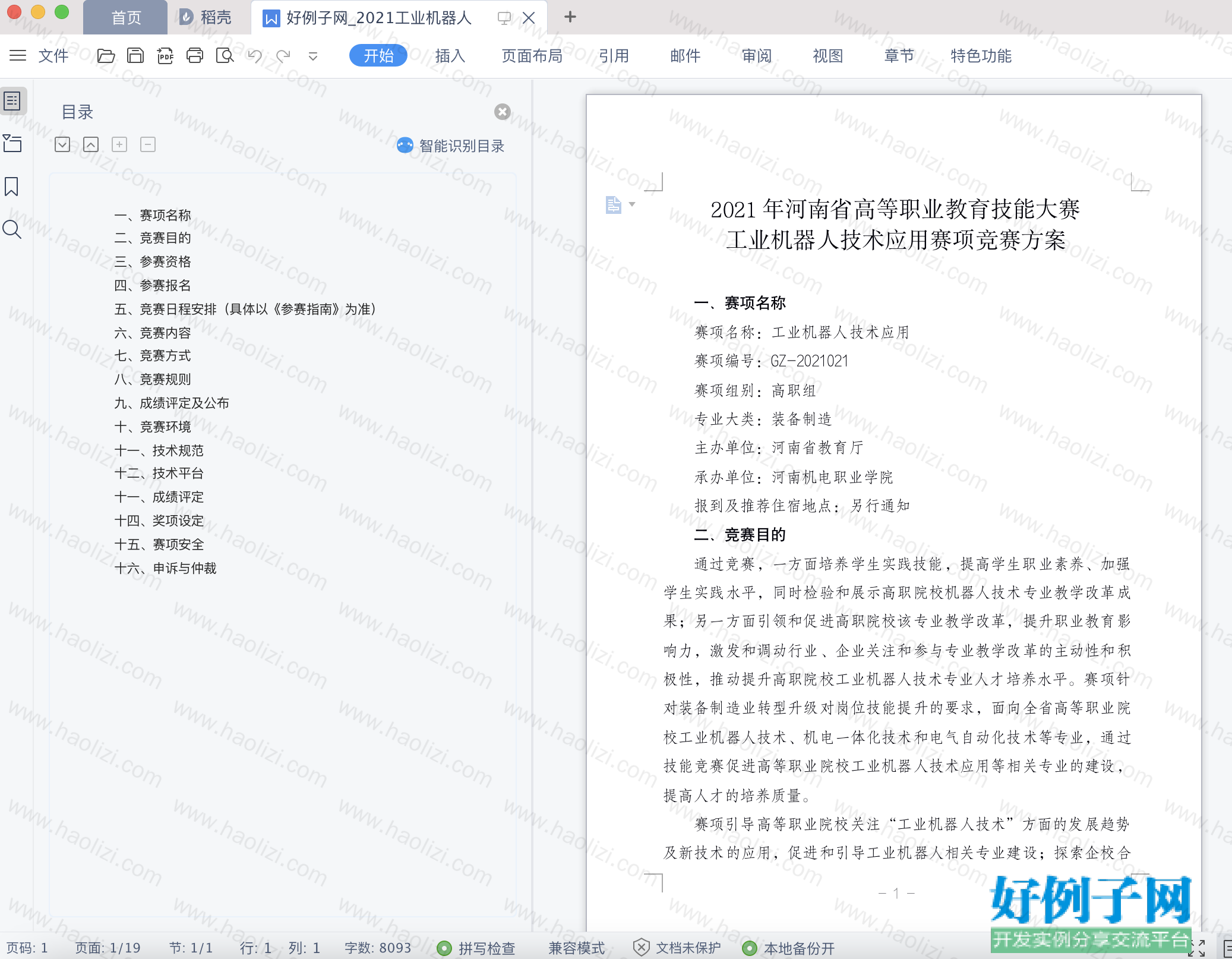Viewport: 1232px width, 959px height.
Task: Open the 引用 ribbon tab
Action: point(614,56)
